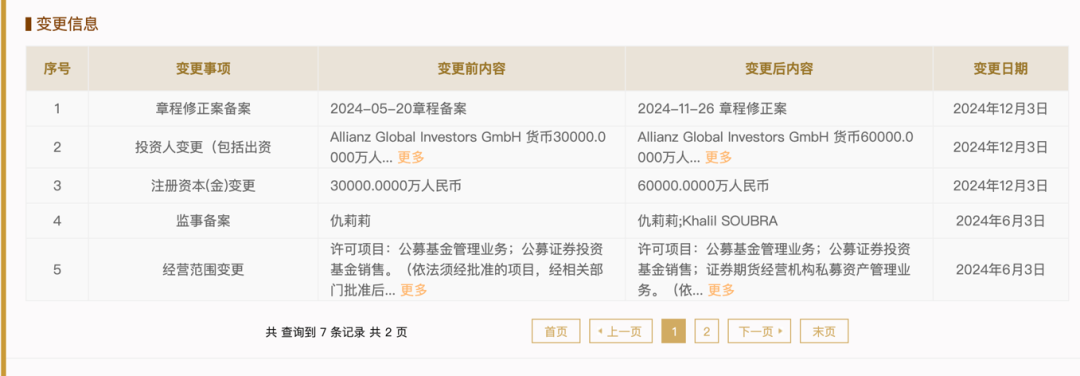Click 2024-05-20章程备案 text
The image size is (1080, 376).
pyautogui.click(x=399, y=109)
